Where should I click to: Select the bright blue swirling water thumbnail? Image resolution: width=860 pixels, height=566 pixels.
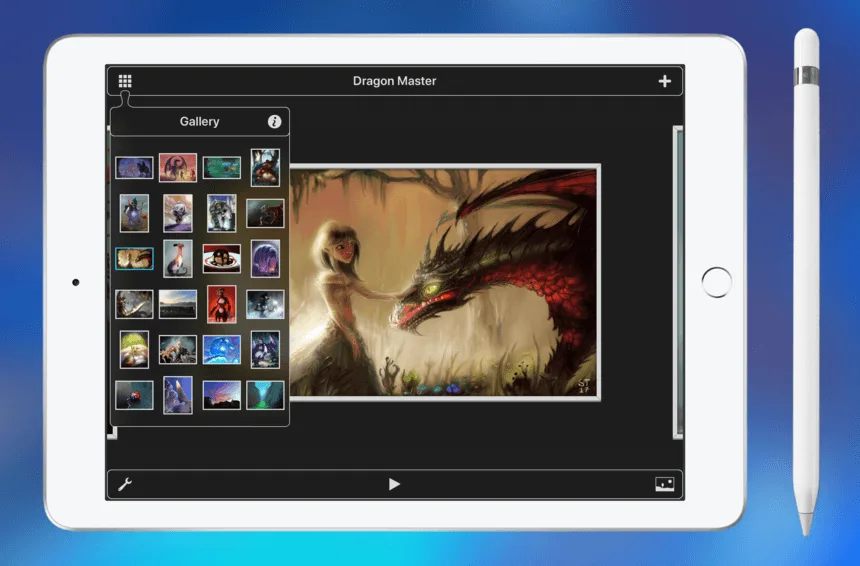pyautogui.click(x=222, y=350)
